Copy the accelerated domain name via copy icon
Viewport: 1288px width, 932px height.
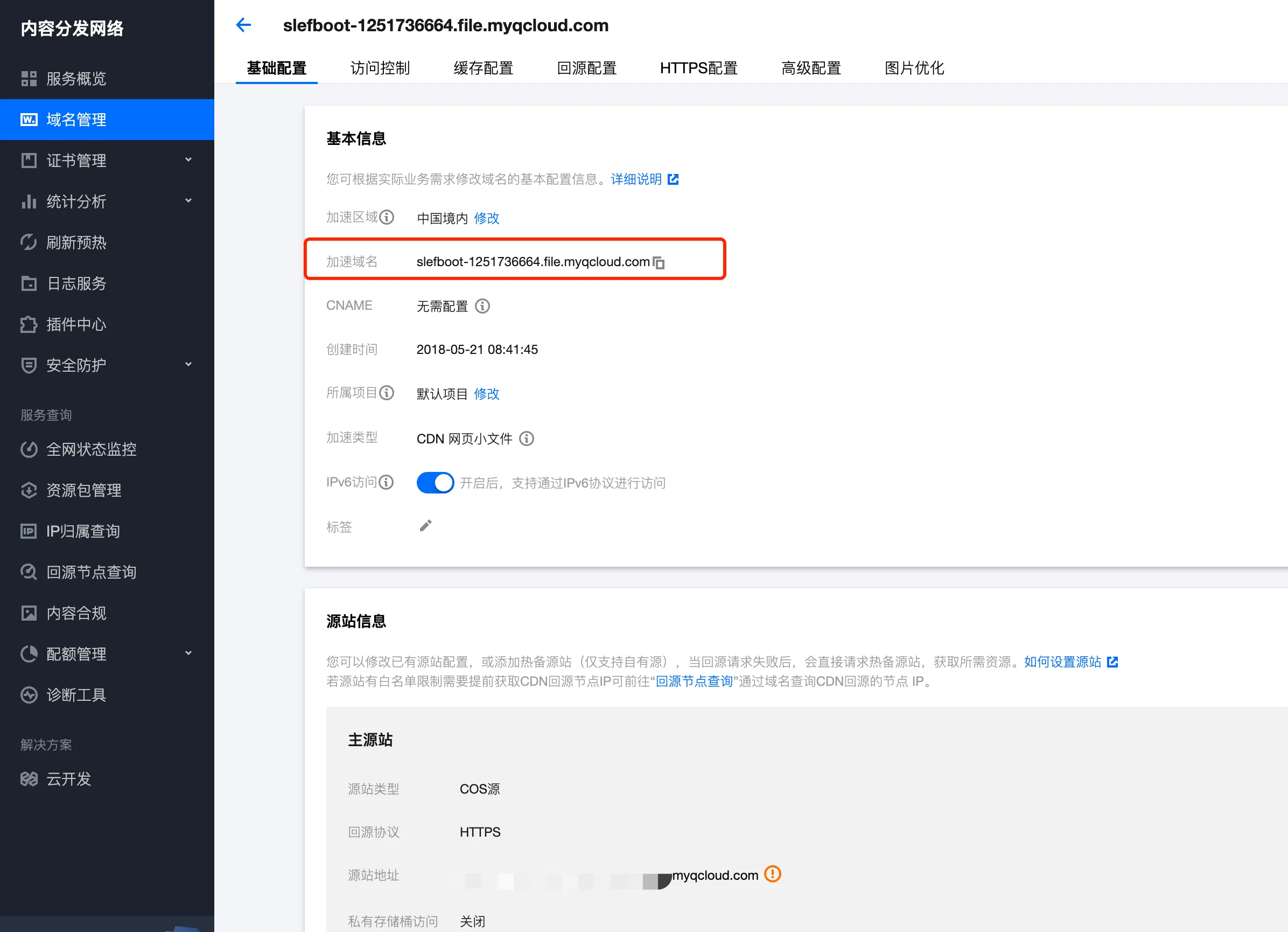pos(659,262)
